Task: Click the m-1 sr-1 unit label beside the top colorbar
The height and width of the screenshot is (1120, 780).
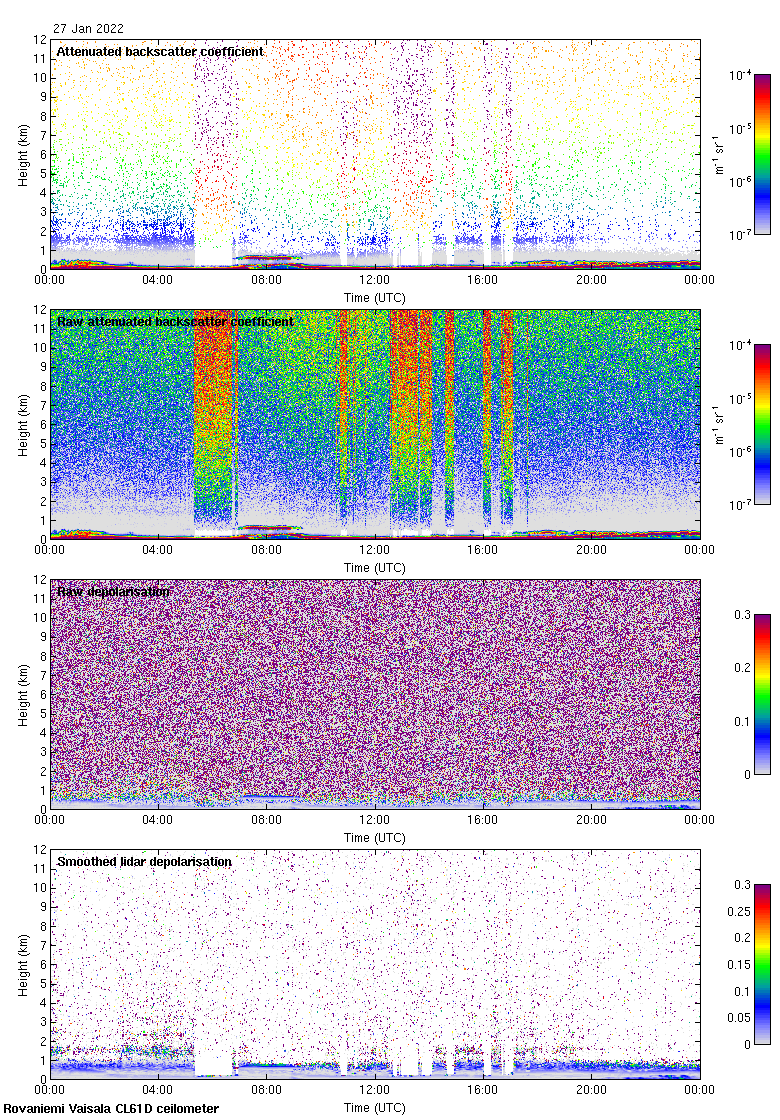Action: 719,155
